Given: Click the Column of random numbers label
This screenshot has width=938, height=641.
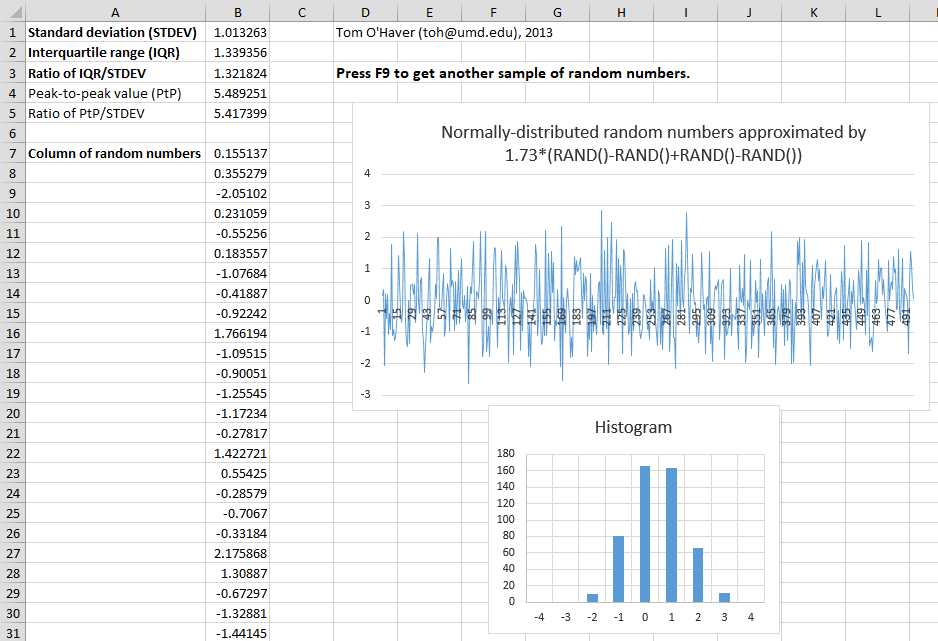Looking at the screenshot, I should coord(114,153).
